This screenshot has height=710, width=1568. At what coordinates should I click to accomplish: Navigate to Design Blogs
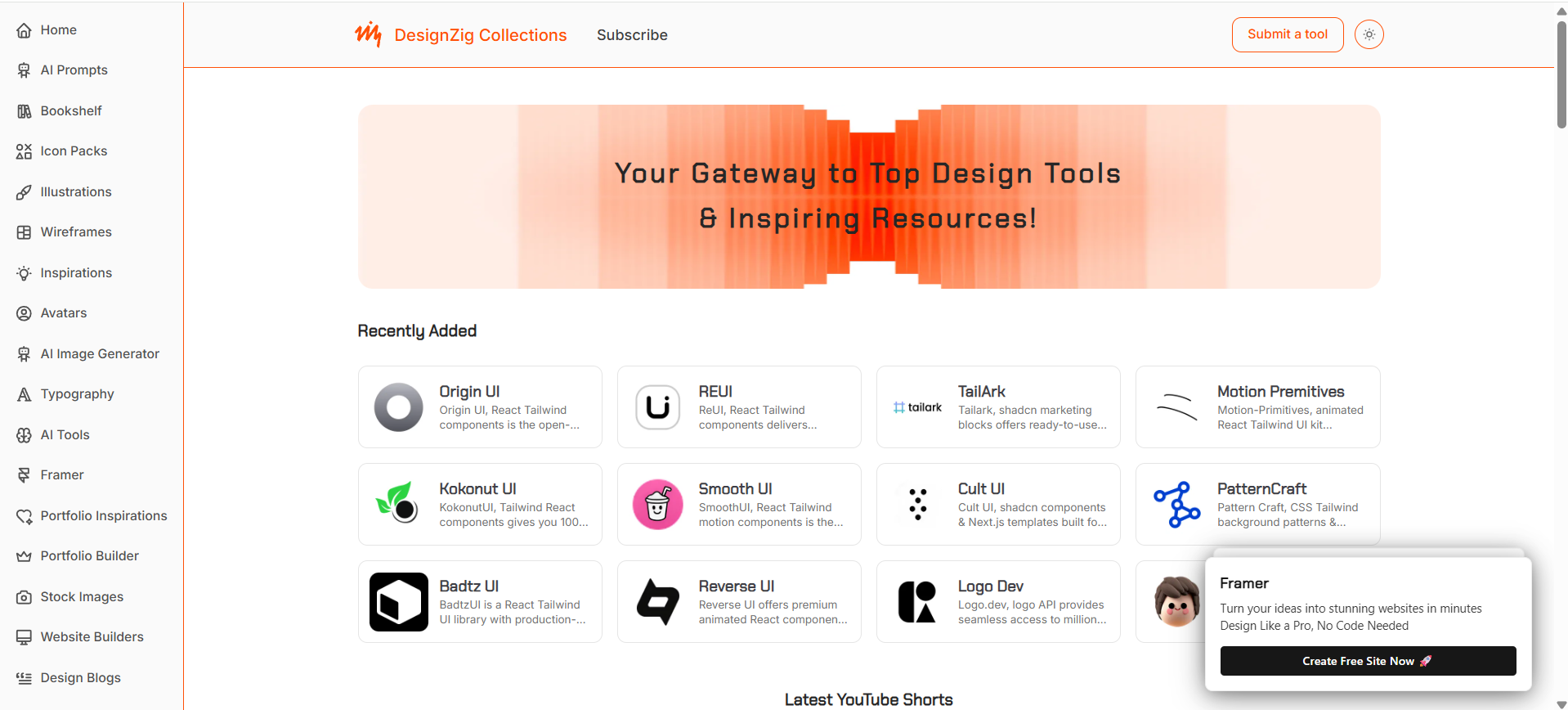tap(80, 678)
